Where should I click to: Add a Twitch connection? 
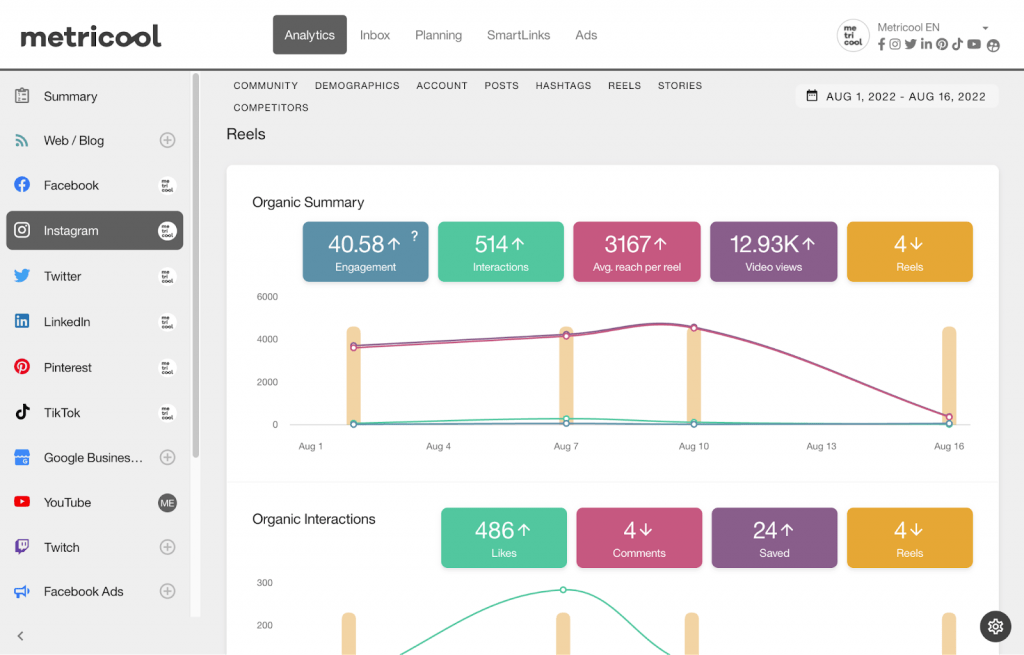167,547
